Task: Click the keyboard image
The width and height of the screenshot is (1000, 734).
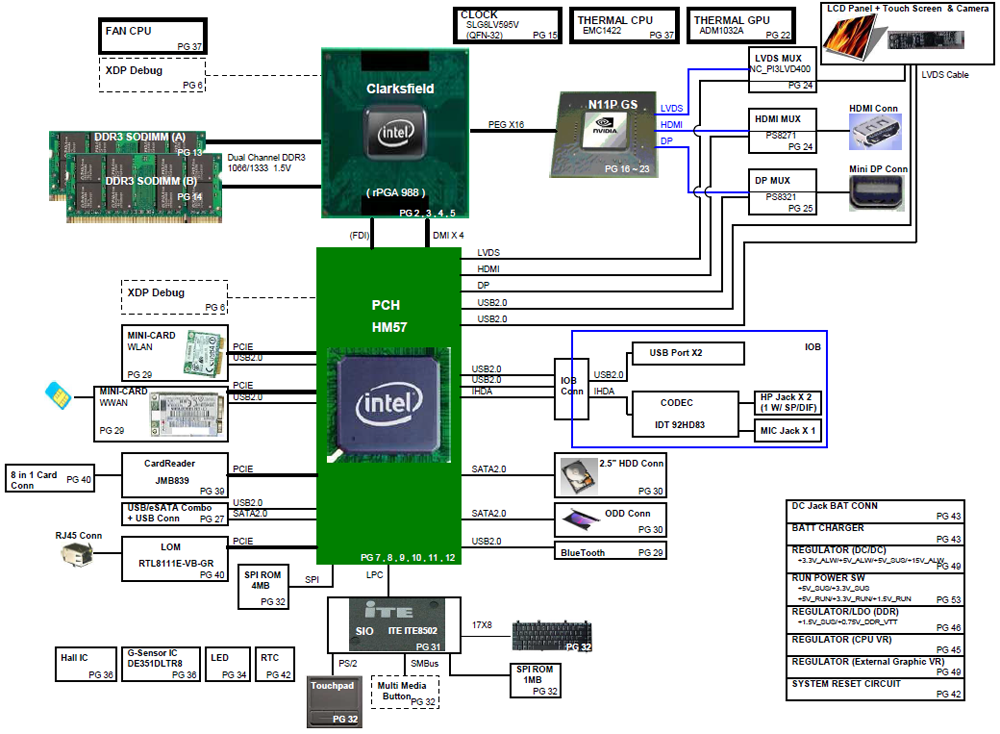Action: click(x=552, y=635)
